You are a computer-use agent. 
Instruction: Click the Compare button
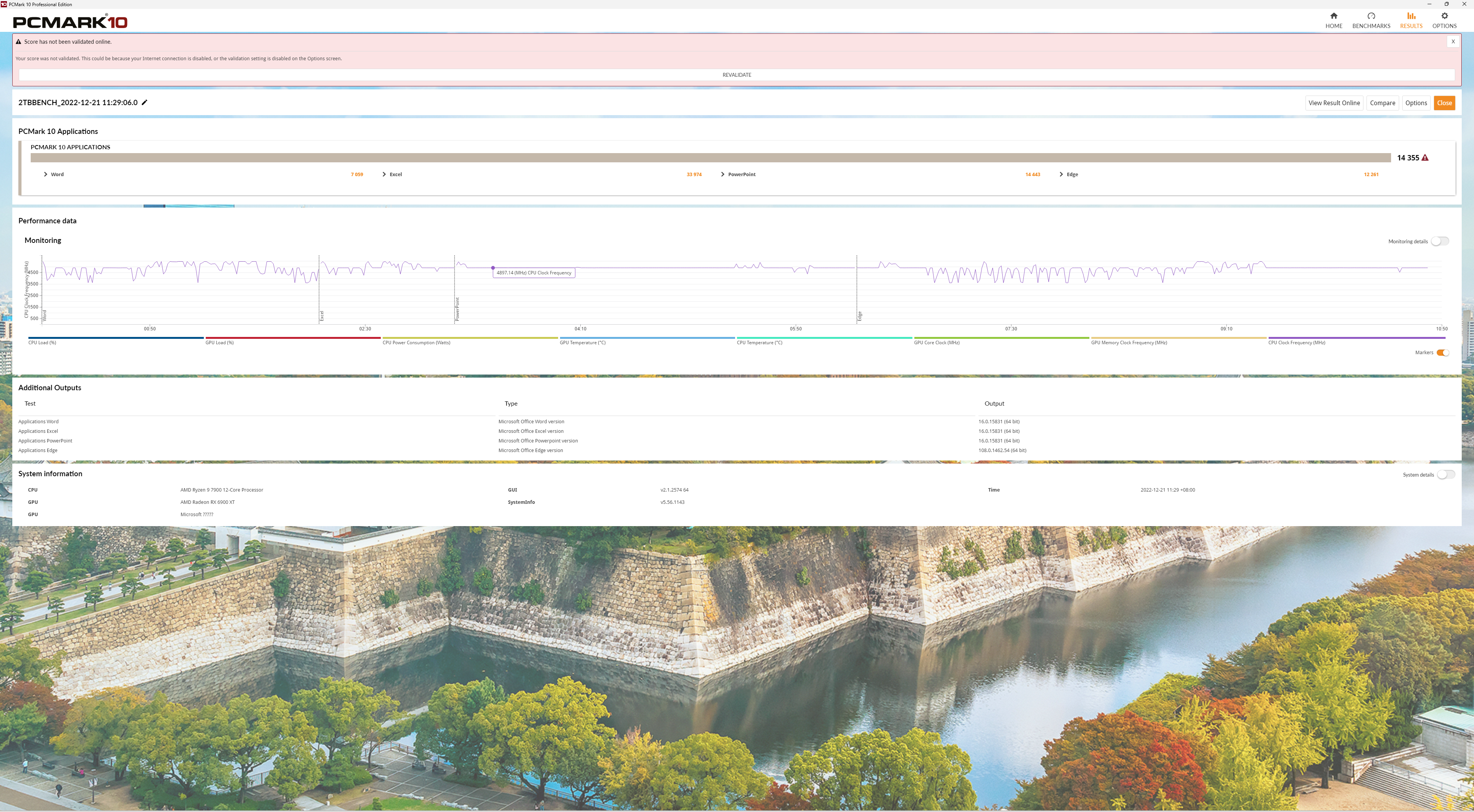1382,103
